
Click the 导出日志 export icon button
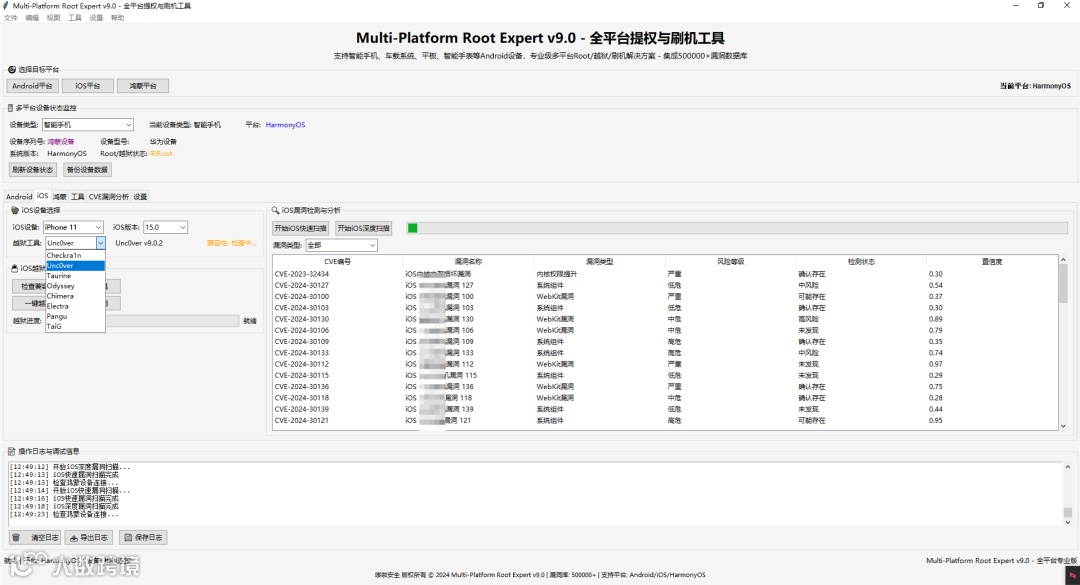[x=88, y=537]
